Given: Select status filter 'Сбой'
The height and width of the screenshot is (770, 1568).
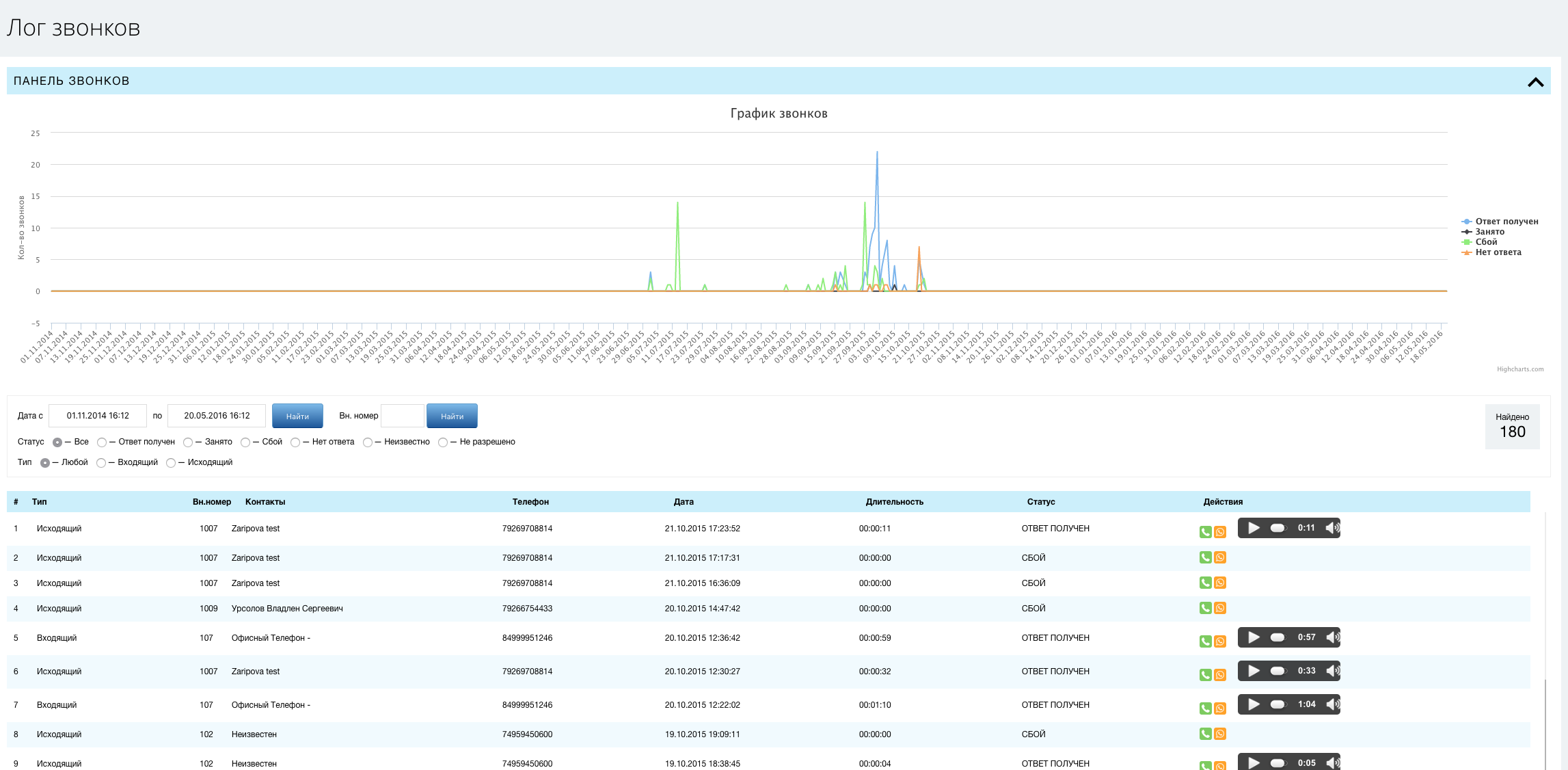Looking at the screenshot, I should pyautogui.click(x=245, y=442).
